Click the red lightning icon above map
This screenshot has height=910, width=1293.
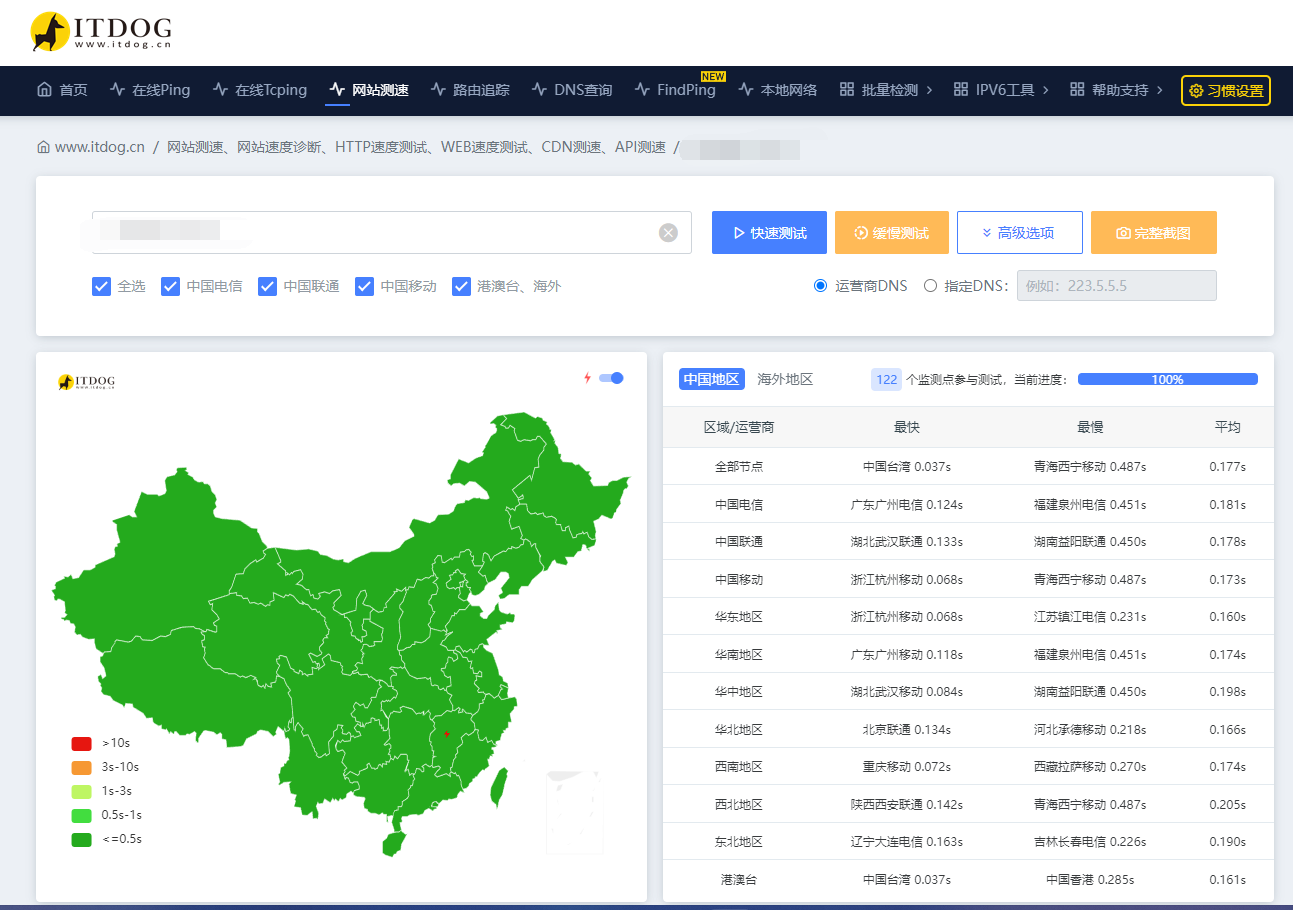pyautogui.click(x=587, y=378)
